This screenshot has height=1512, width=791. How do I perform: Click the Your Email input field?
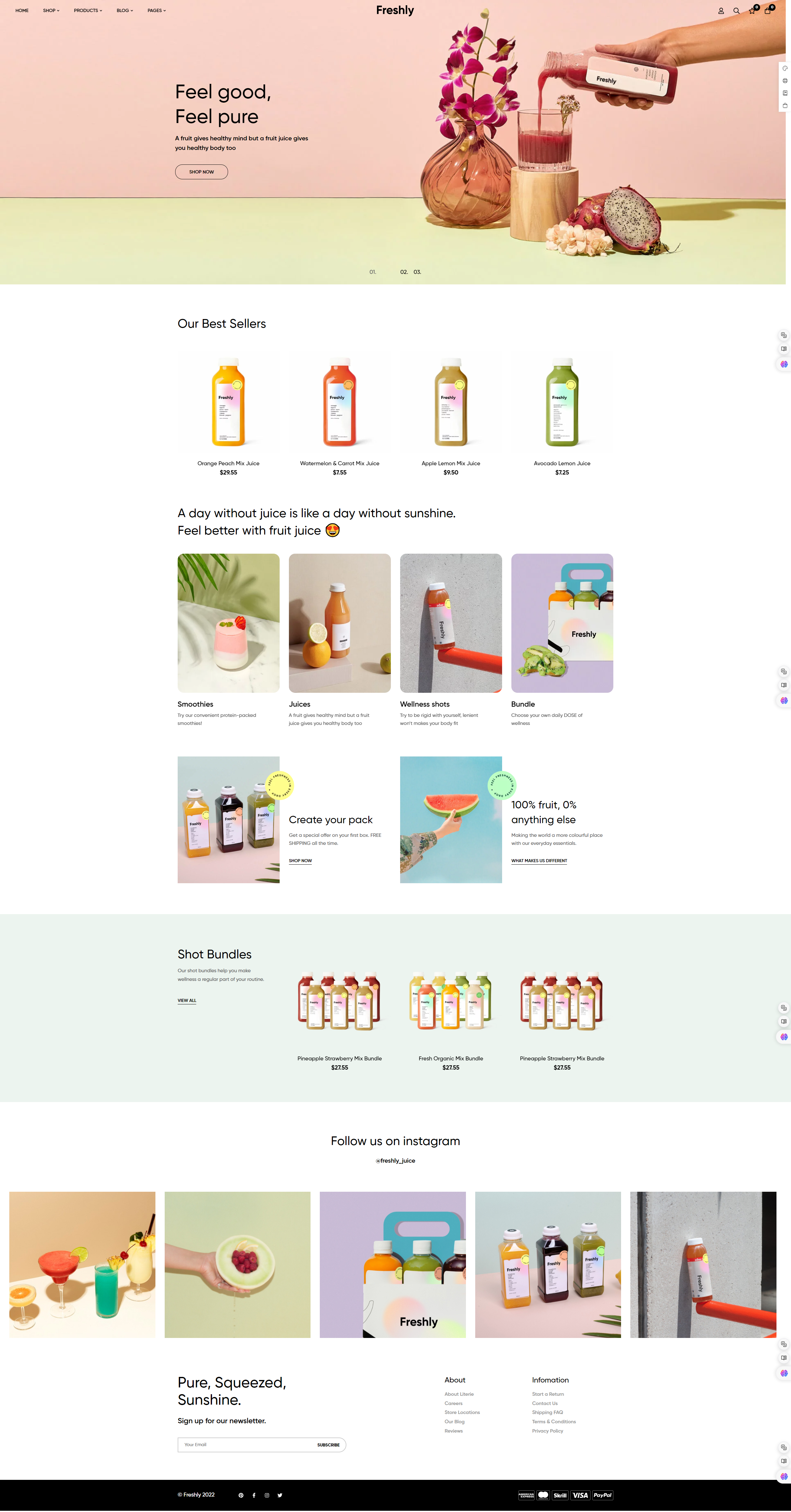247,1445
